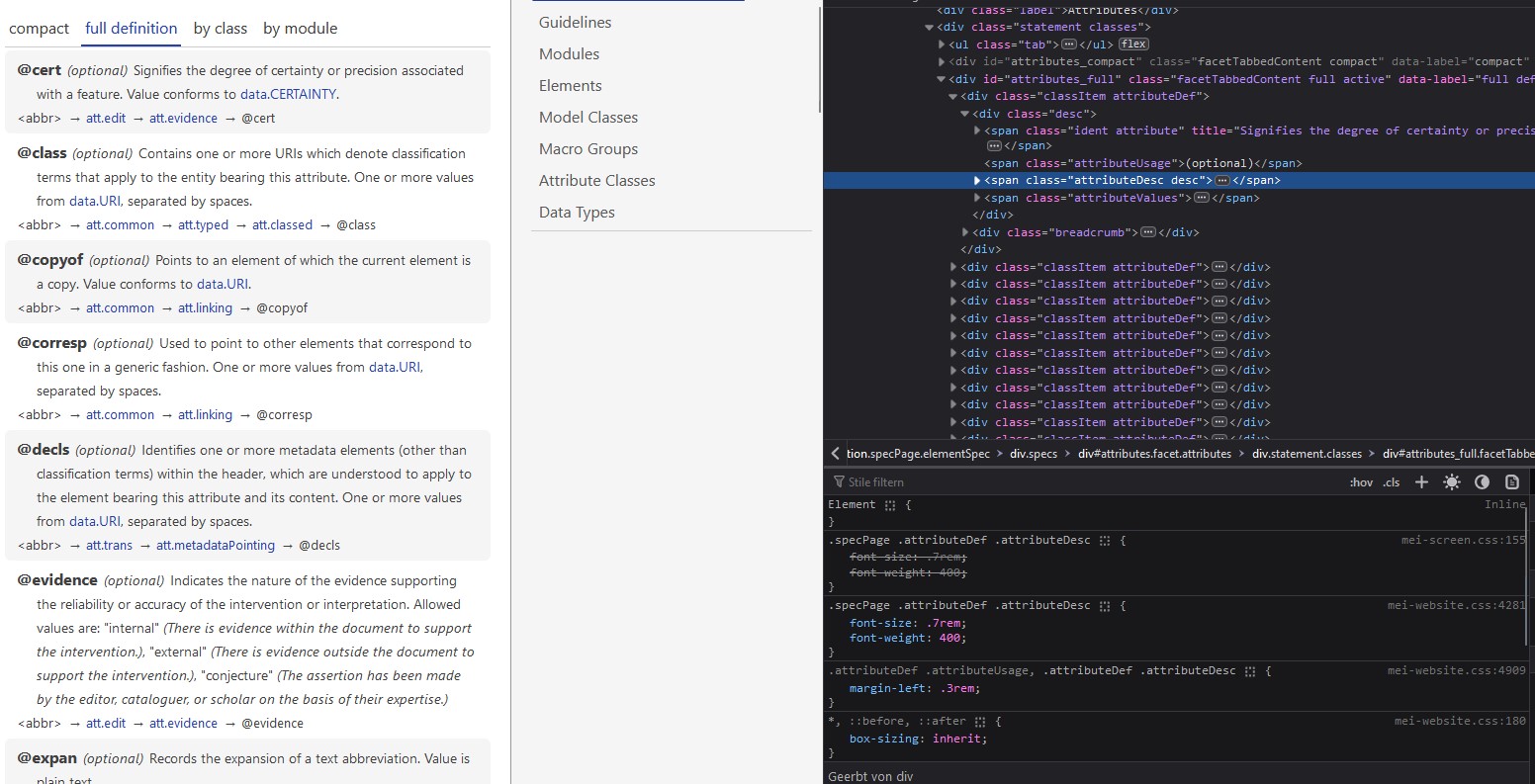Expand the ul class="tab" node
This screenshot has width=1535, height=784.
click(942, 44)
